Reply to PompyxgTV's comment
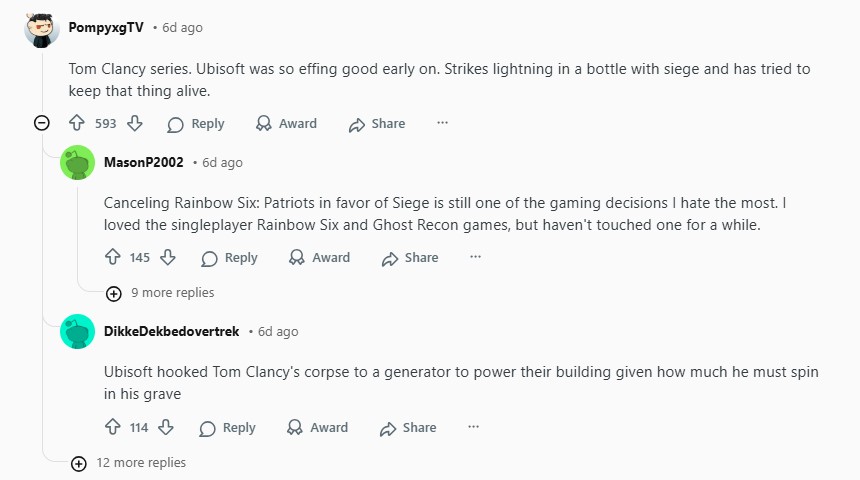This screenshot has width=860, height=480. coord(196,124)
